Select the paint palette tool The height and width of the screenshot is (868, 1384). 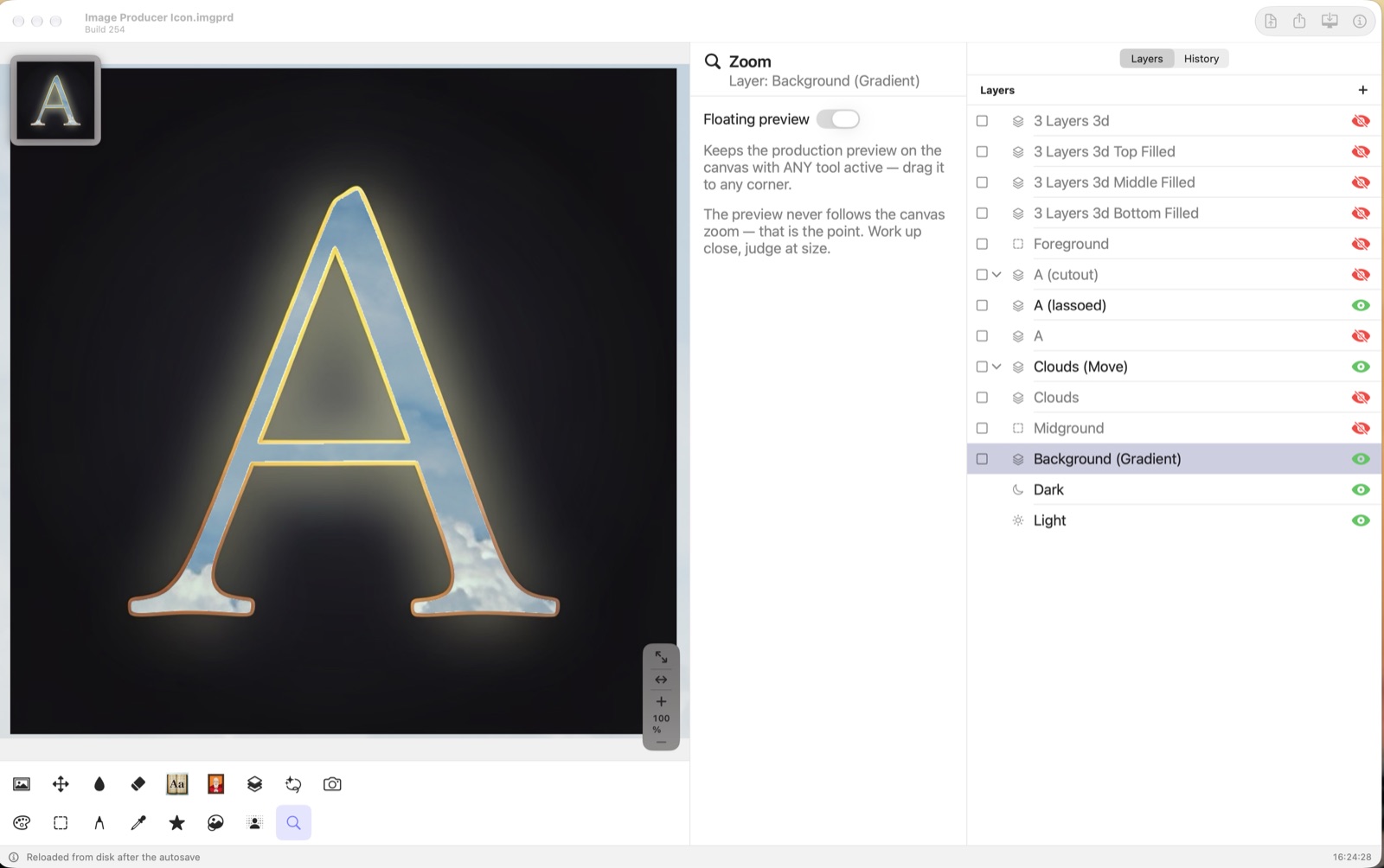[x=22, y=823]
